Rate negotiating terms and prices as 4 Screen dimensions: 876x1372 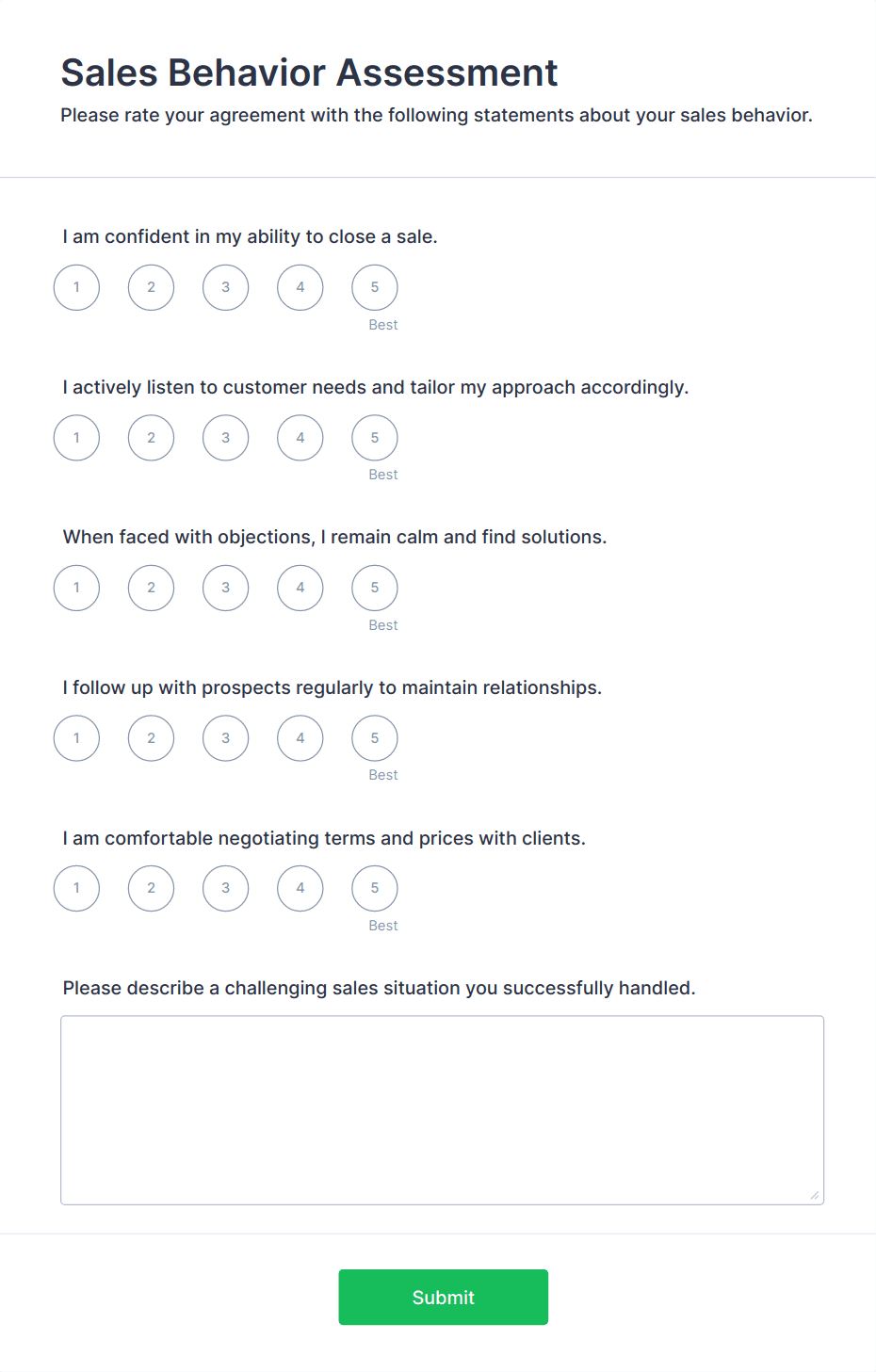(300, 888)
